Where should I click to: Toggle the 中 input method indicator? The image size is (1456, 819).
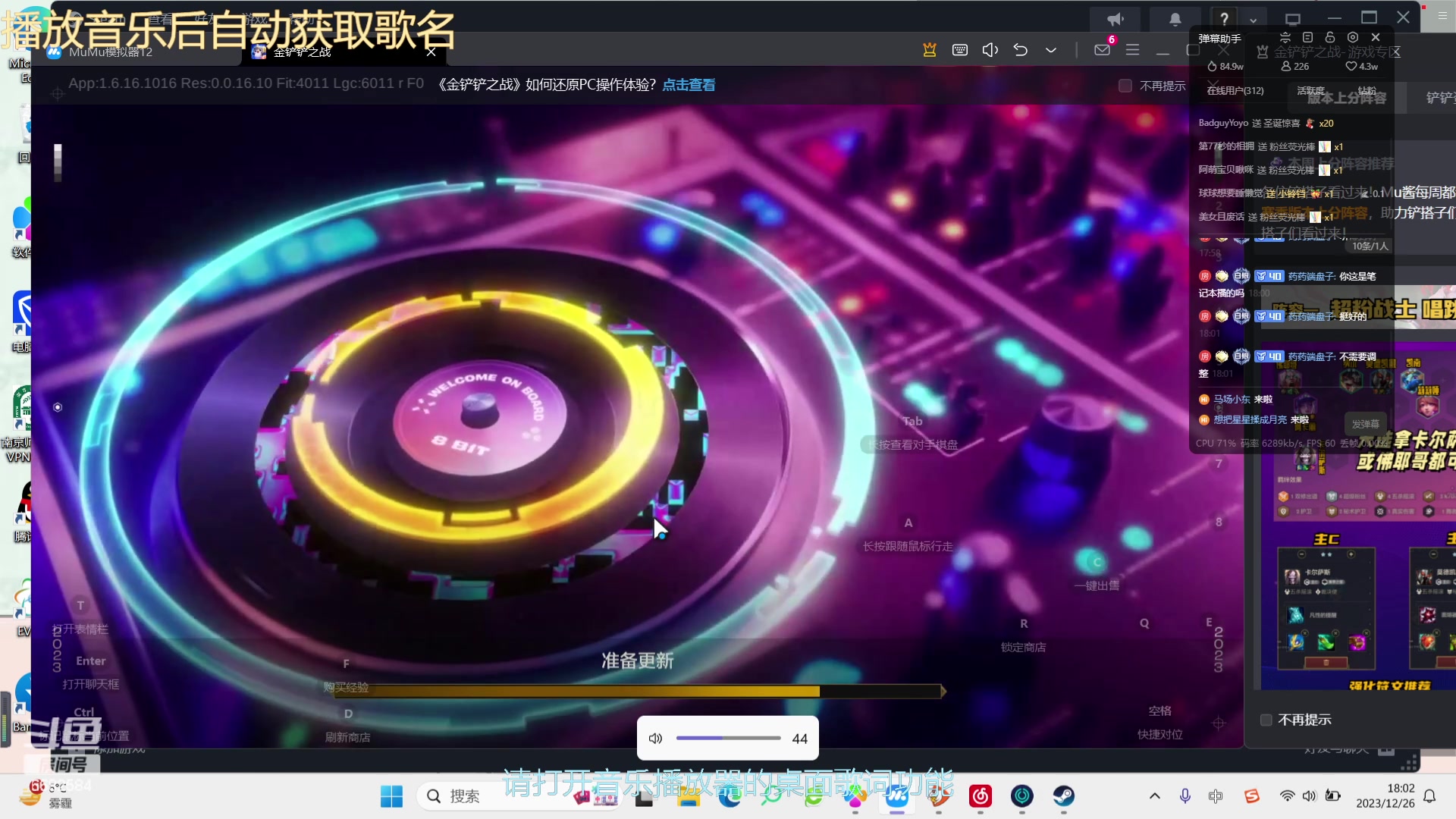click(1216, 796)
